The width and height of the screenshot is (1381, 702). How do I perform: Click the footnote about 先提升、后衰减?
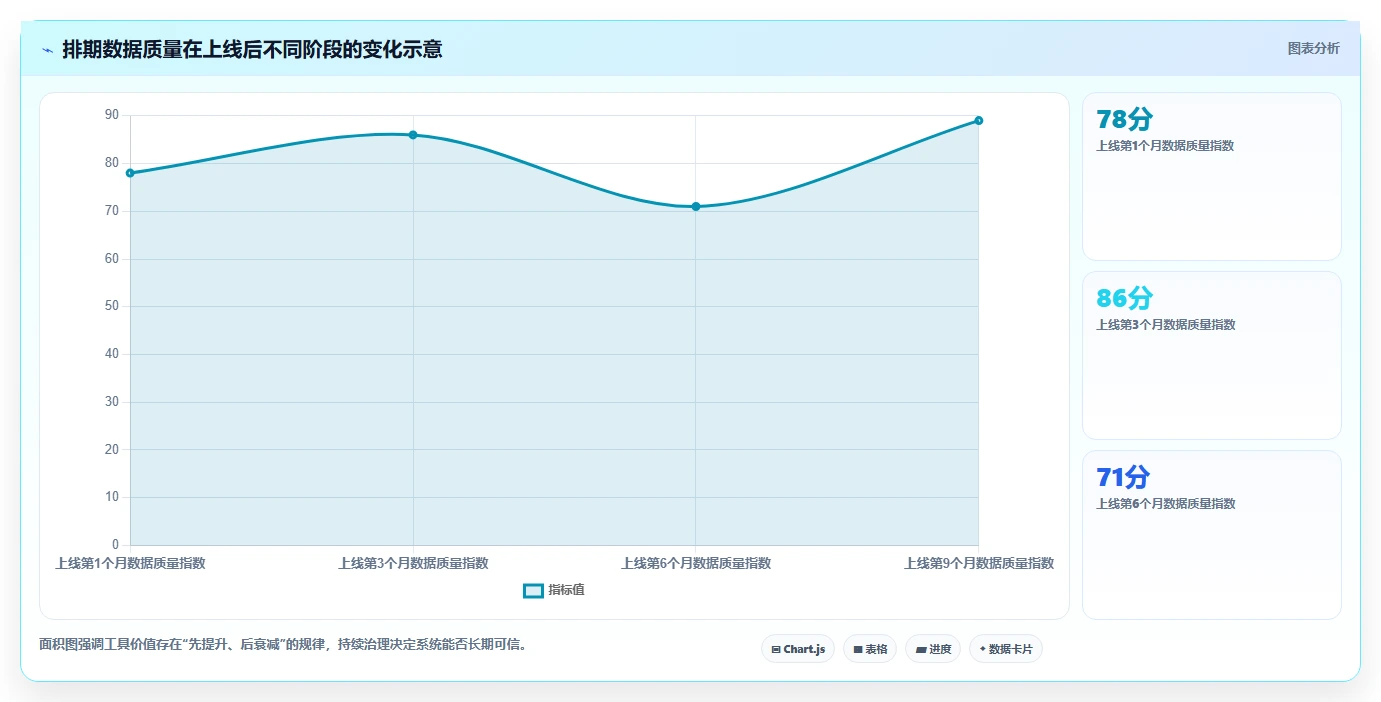coord(283,645)
